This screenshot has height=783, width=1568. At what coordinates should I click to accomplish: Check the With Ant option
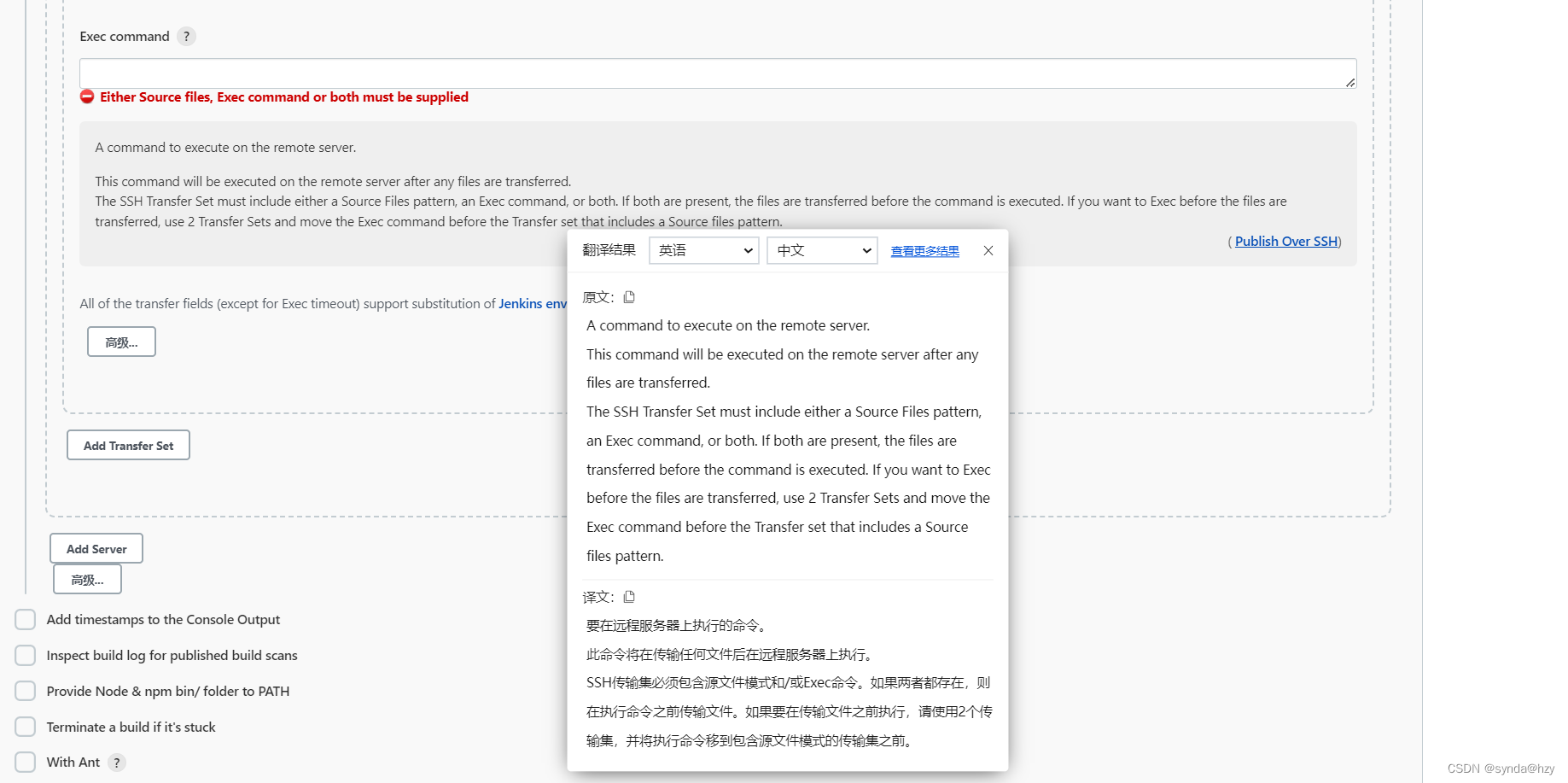[x=26, y=762]
